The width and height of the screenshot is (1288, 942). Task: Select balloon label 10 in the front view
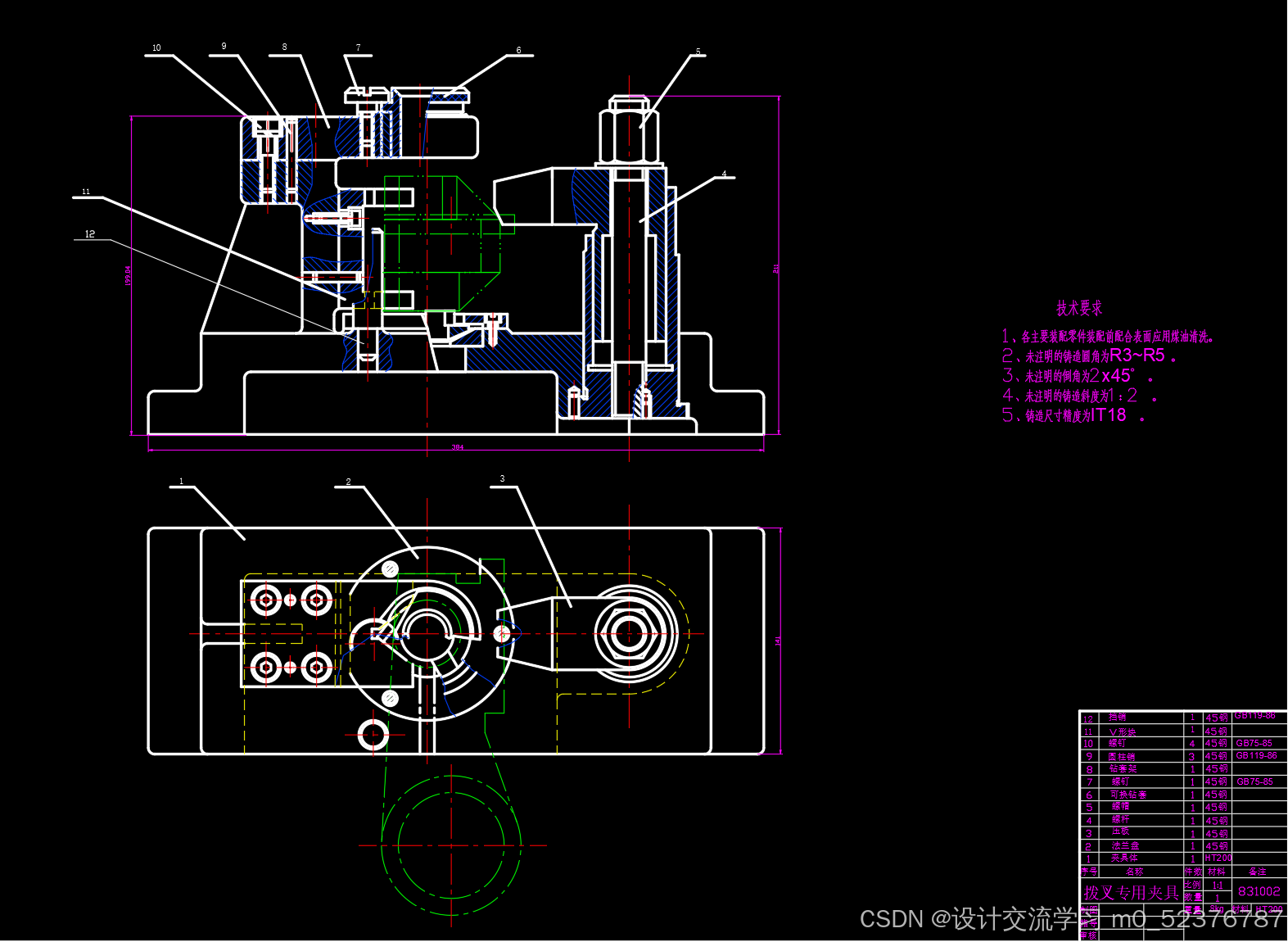click(x=156, y=48)
